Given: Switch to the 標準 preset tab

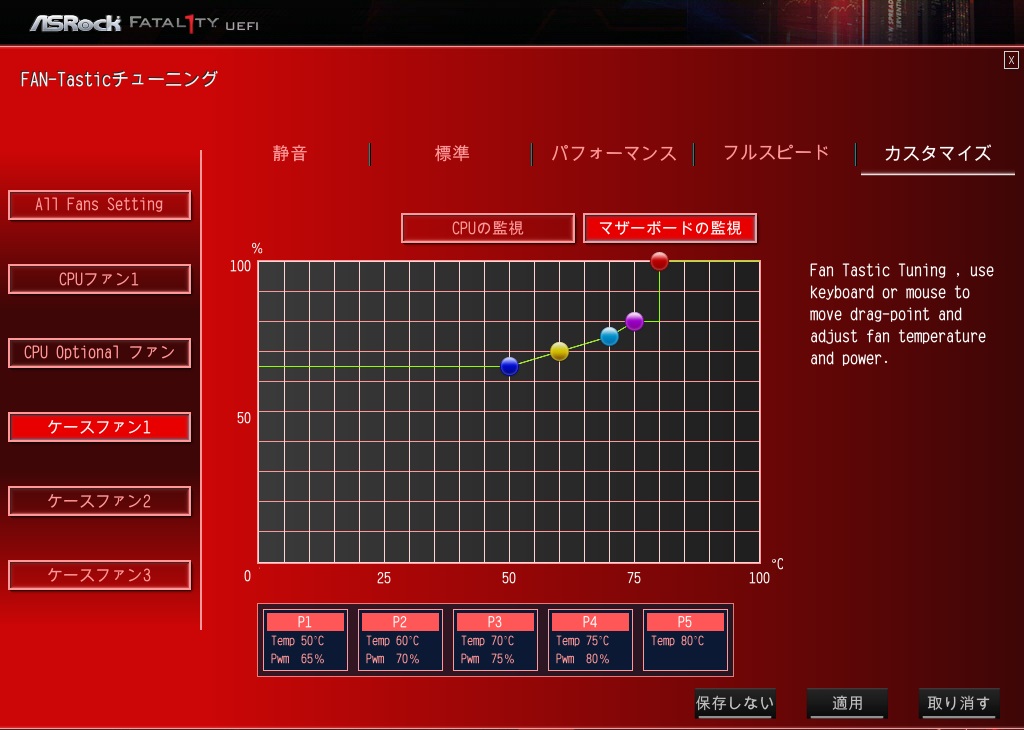Looking at the screenshot, I should click(452, 153).
